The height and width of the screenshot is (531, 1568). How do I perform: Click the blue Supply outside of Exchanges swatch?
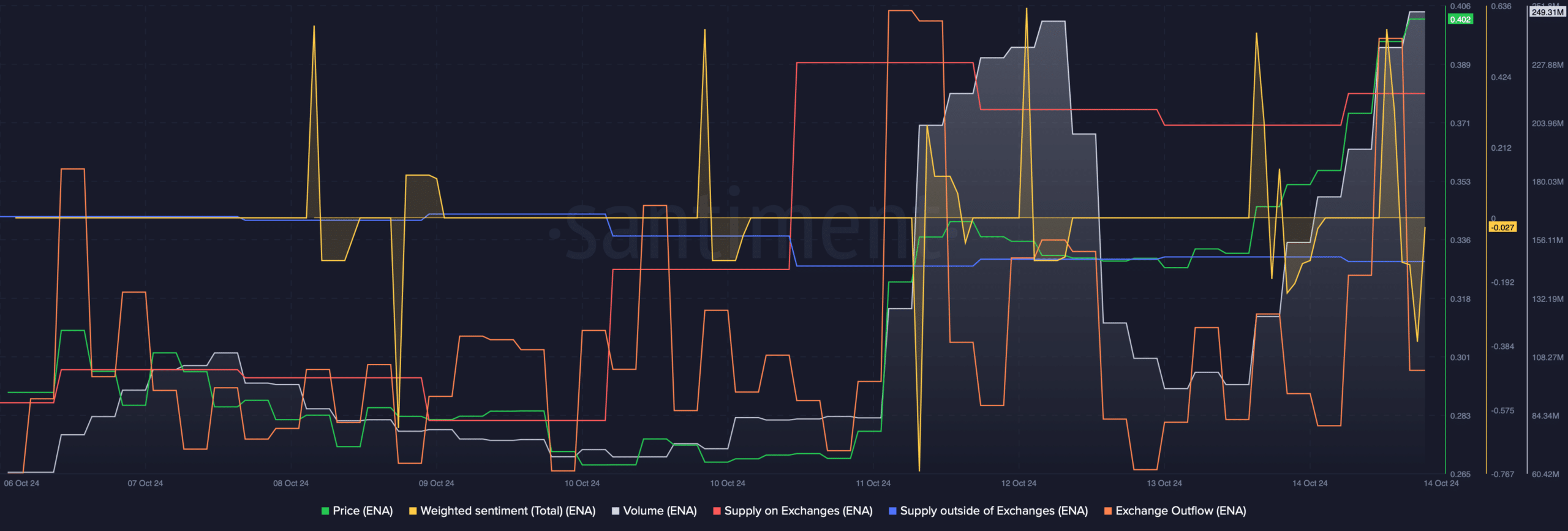892,511
